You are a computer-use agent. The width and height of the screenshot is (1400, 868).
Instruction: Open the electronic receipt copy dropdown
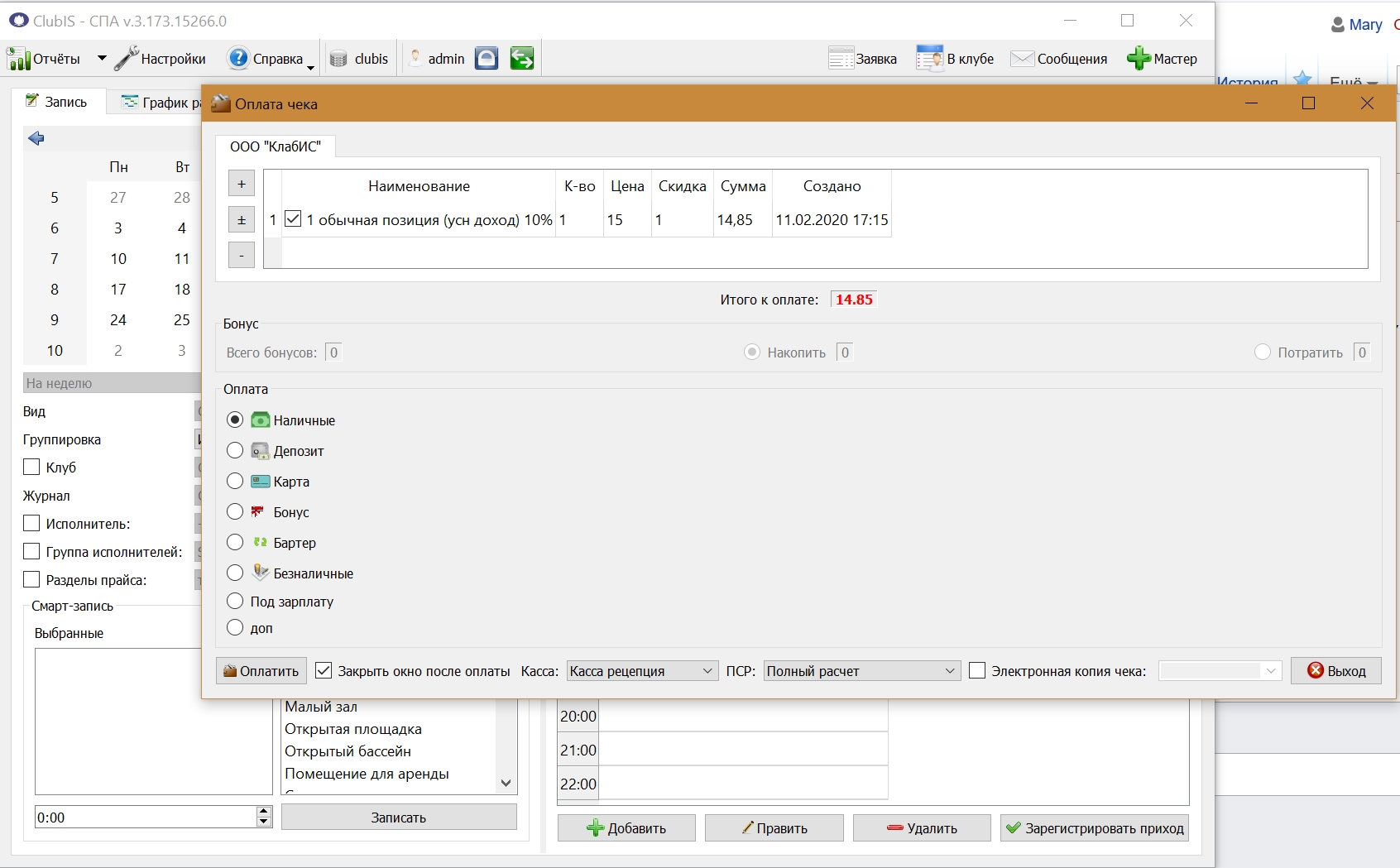[1220, 671]
